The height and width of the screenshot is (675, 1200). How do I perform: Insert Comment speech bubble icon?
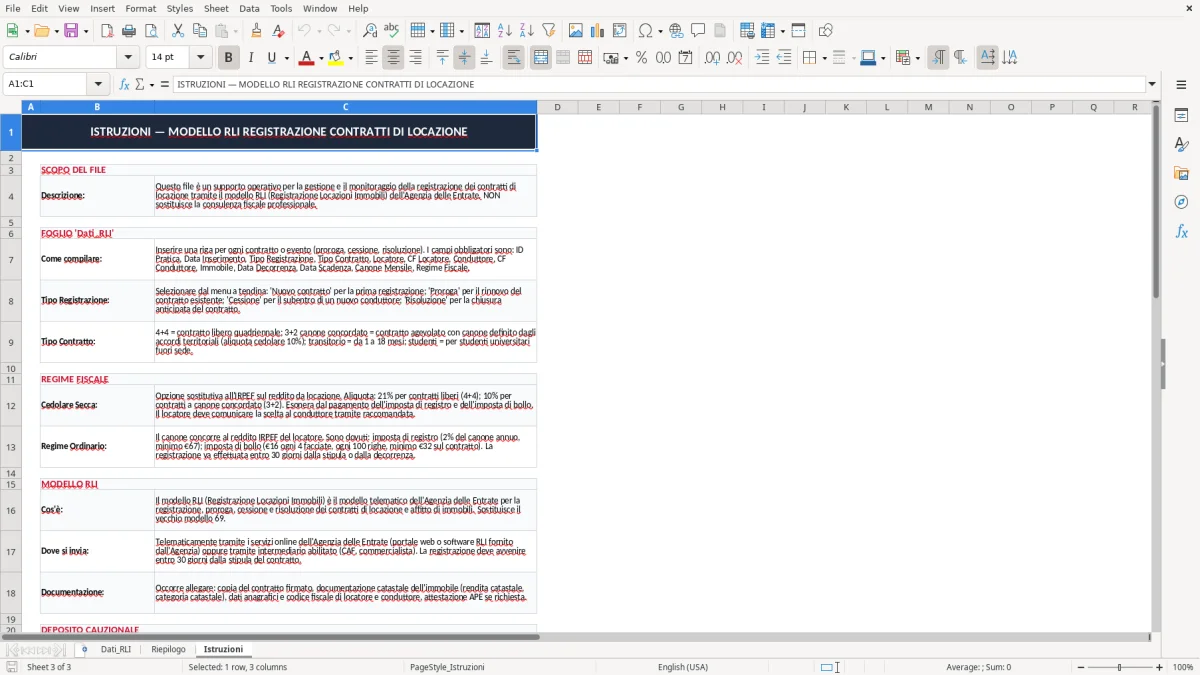point(698,31)
